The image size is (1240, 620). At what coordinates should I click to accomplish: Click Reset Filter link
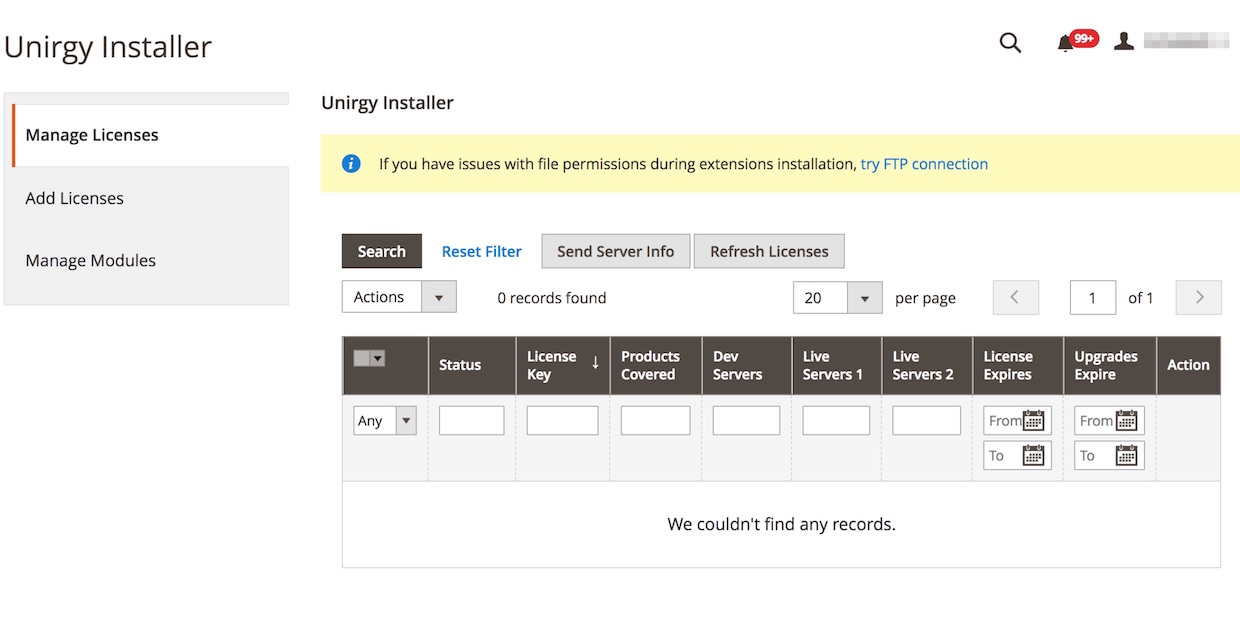tap(482, 251)
